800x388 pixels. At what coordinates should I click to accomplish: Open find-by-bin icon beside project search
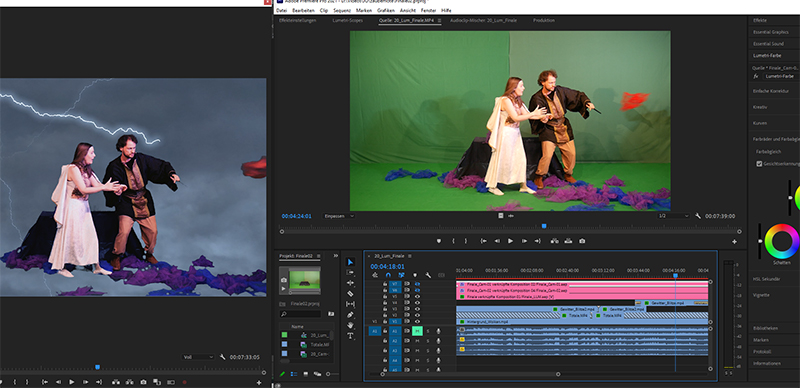(331, 314)
